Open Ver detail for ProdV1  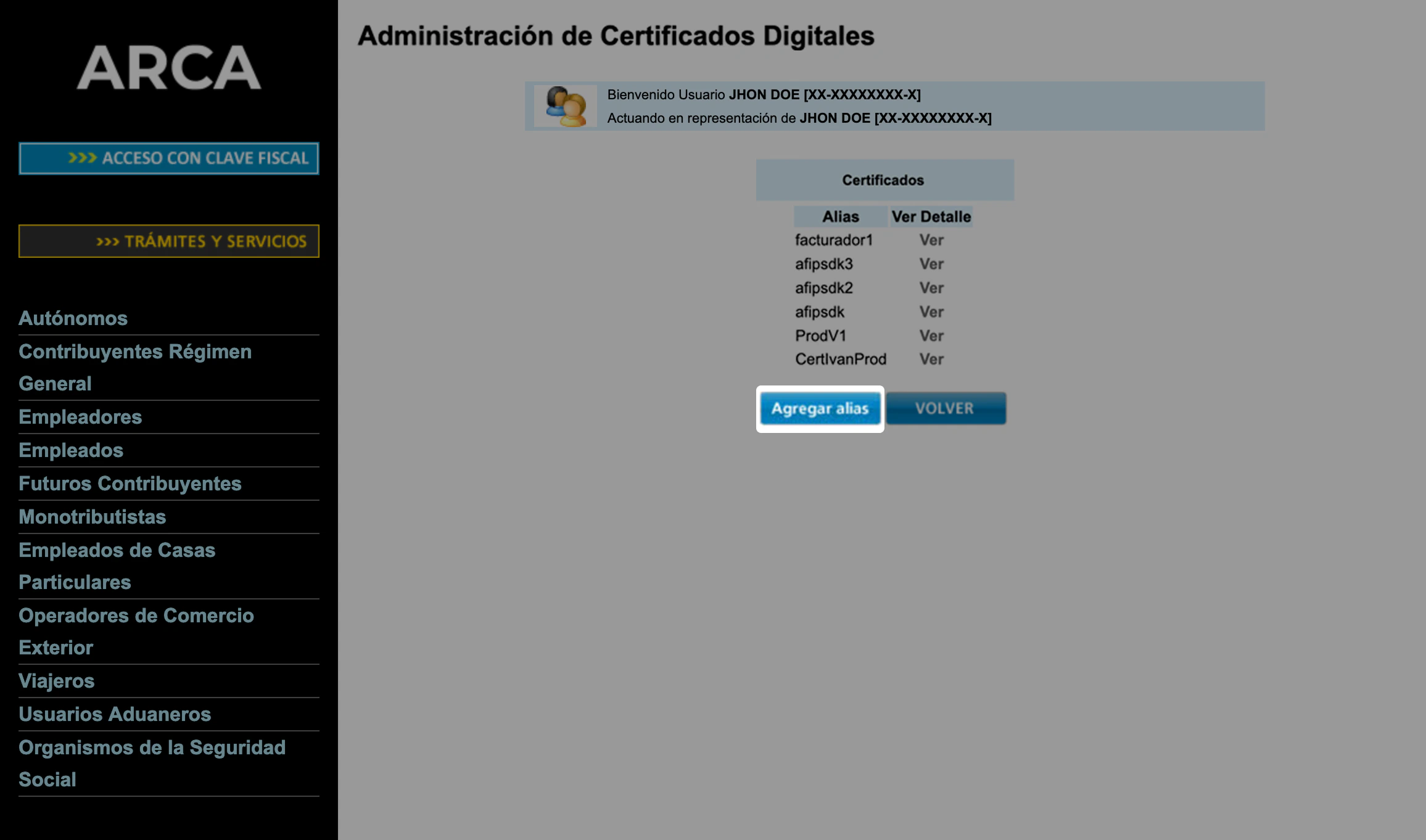click(931, 336)
